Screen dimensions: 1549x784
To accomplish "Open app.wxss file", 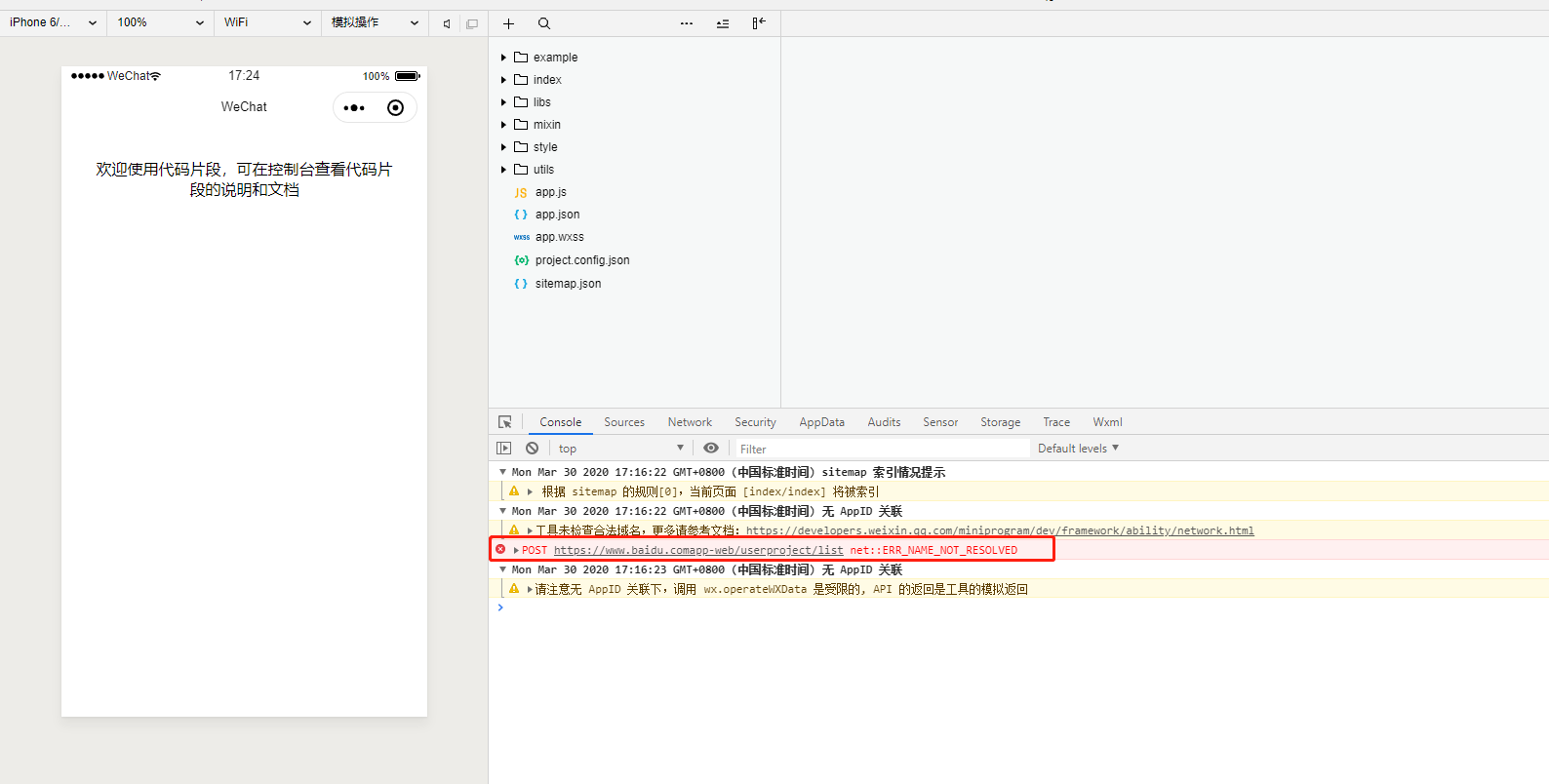I will (x=548, y=237).
